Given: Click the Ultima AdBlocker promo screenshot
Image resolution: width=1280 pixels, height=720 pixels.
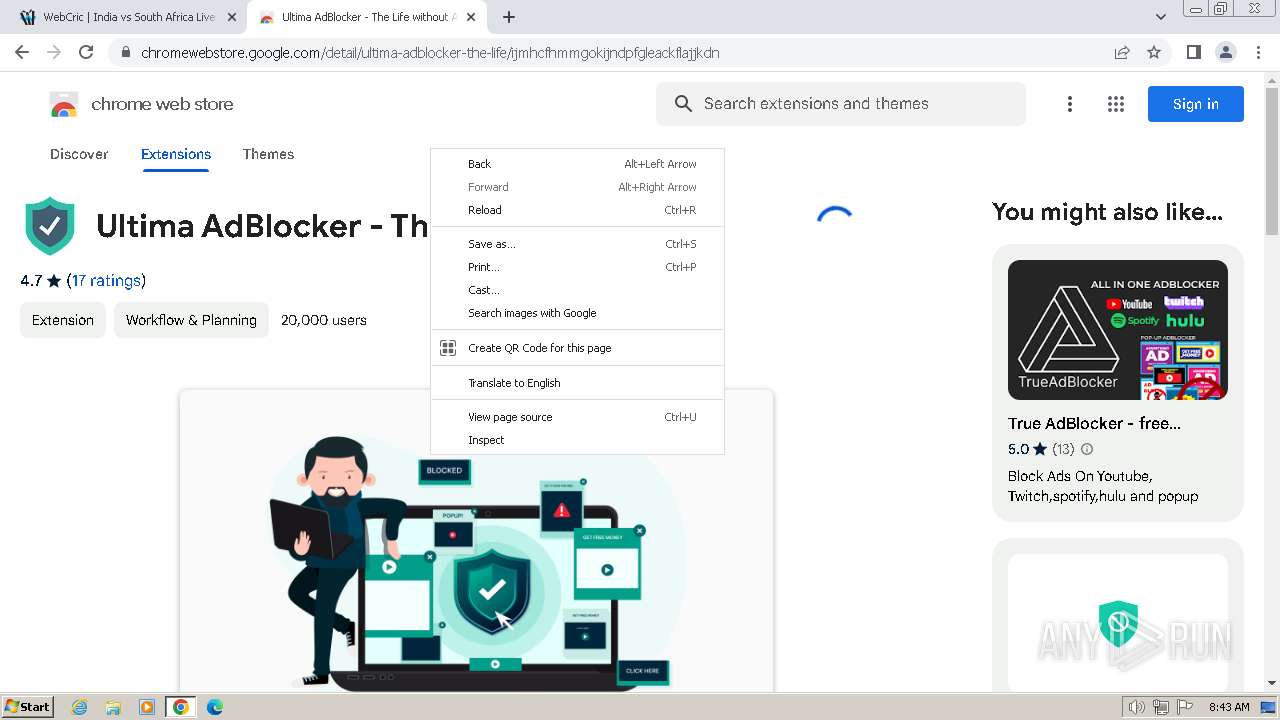Looking at the screenshot, I should point(476,541).
